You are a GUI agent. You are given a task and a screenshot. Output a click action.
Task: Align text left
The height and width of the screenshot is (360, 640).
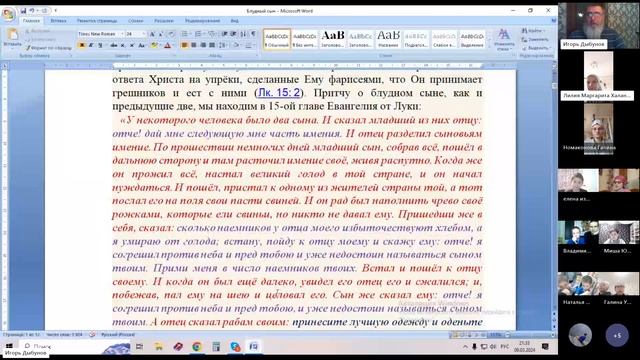[184, 45]
